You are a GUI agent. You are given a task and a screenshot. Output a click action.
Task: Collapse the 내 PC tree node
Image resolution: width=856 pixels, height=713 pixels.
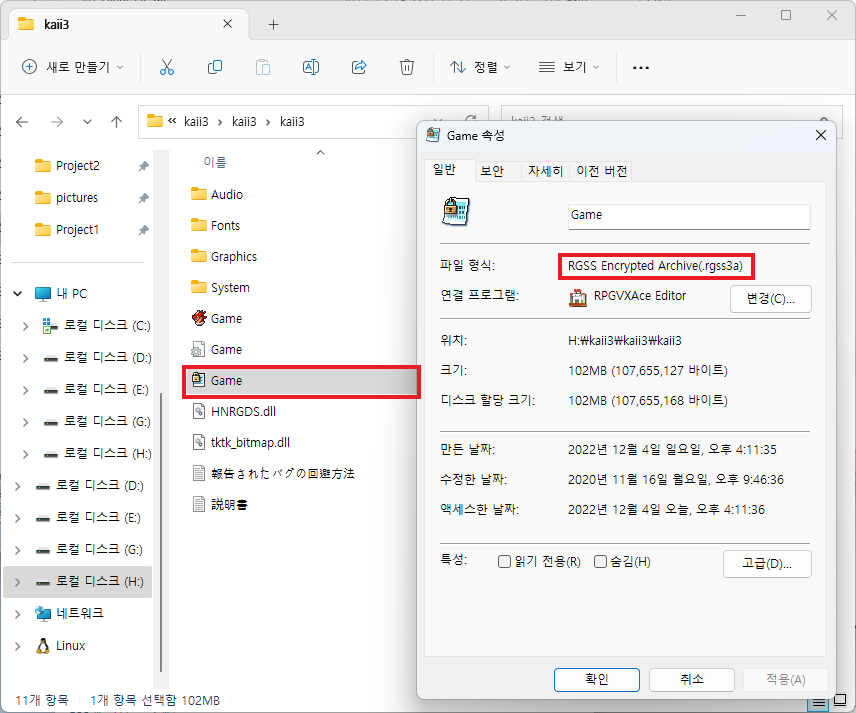tap(17, 294)
